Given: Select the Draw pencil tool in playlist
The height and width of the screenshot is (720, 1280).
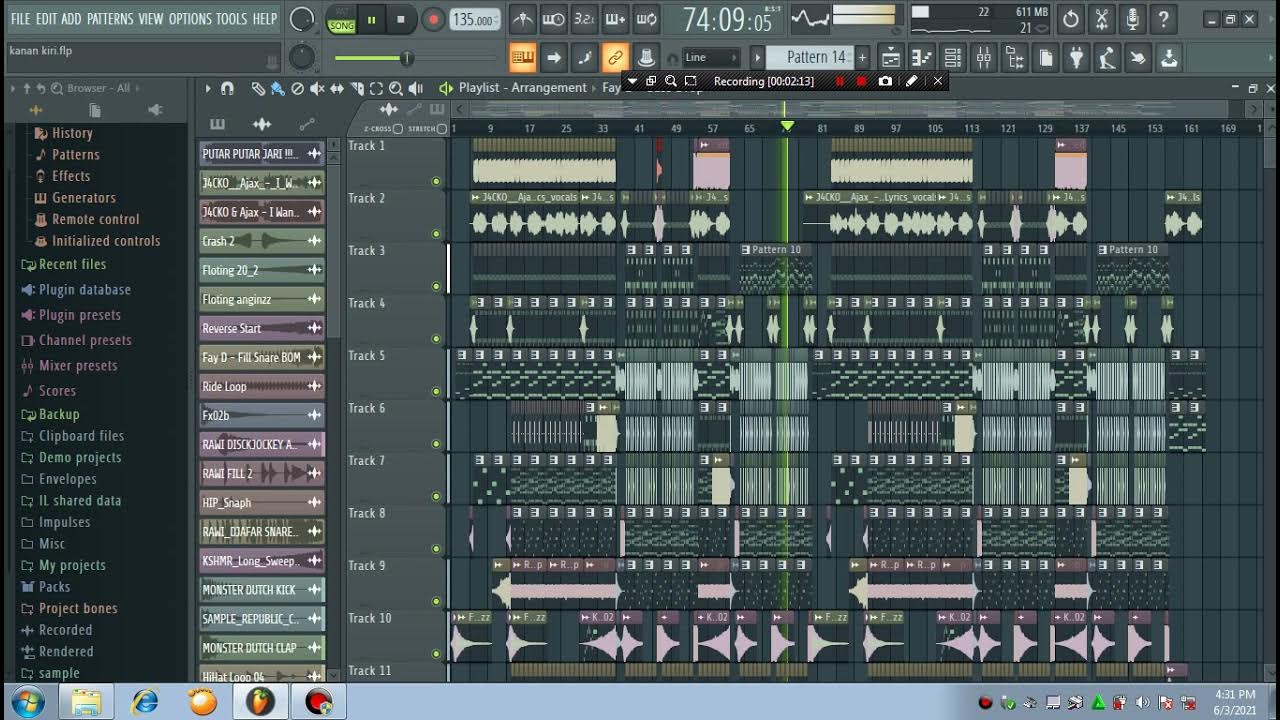Looking at the screenshot, I should click(258, 89).
